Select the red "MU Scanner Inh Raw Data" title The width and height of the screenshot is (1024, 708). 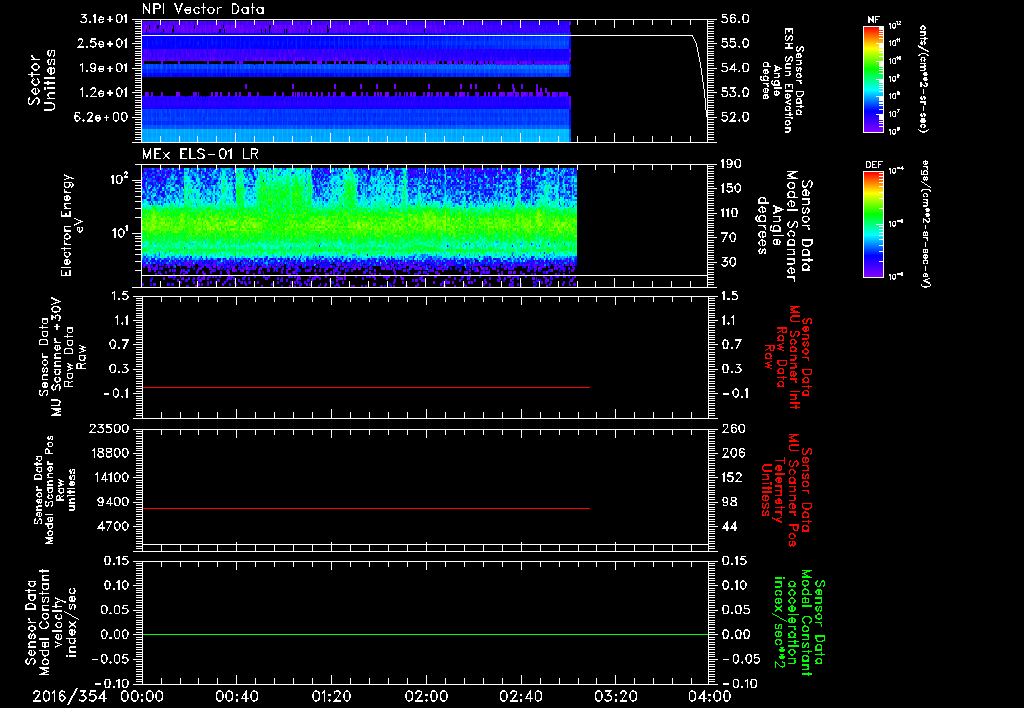pos(787,357)
